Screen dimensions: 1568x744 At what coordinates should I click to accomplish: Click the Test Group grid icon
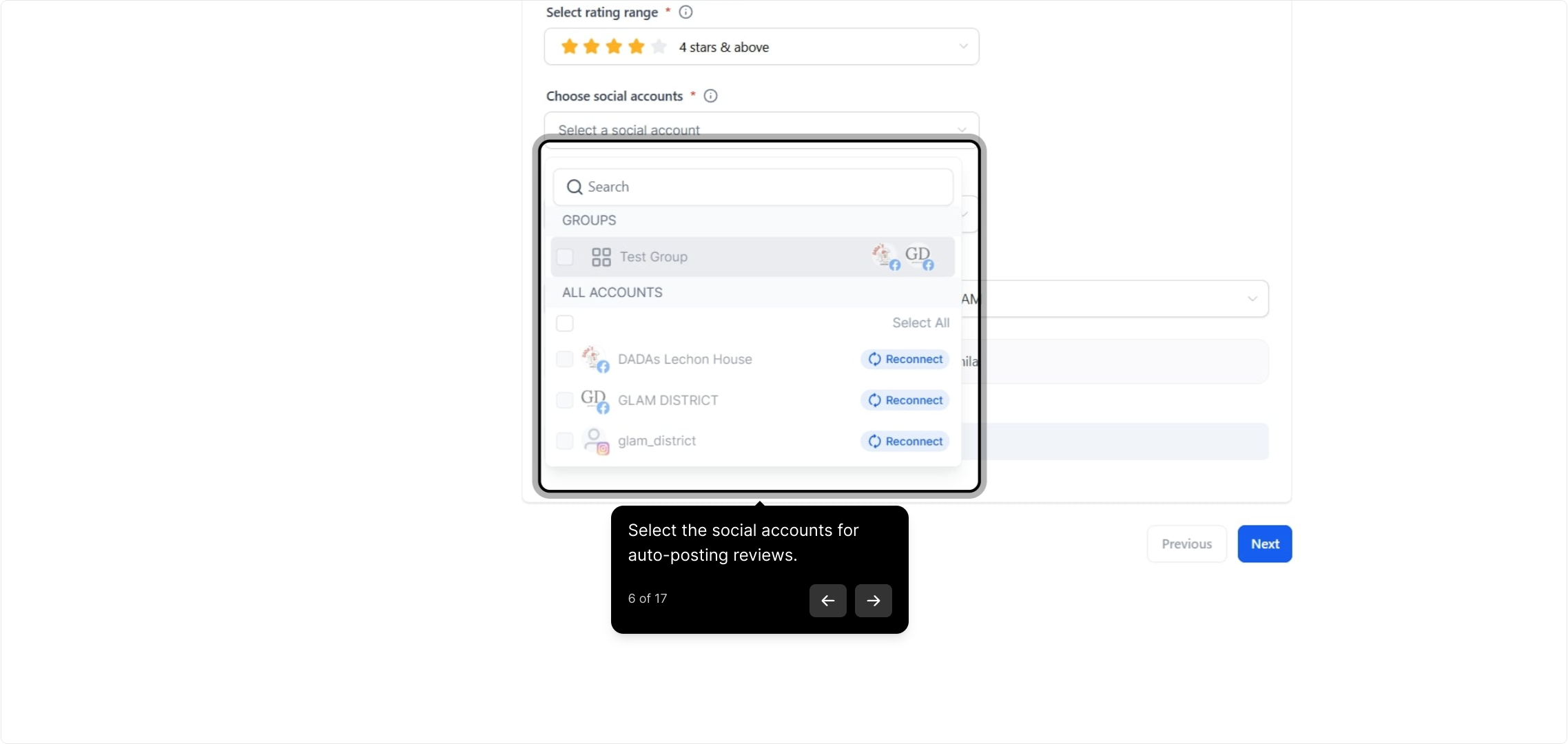(601, 257)
